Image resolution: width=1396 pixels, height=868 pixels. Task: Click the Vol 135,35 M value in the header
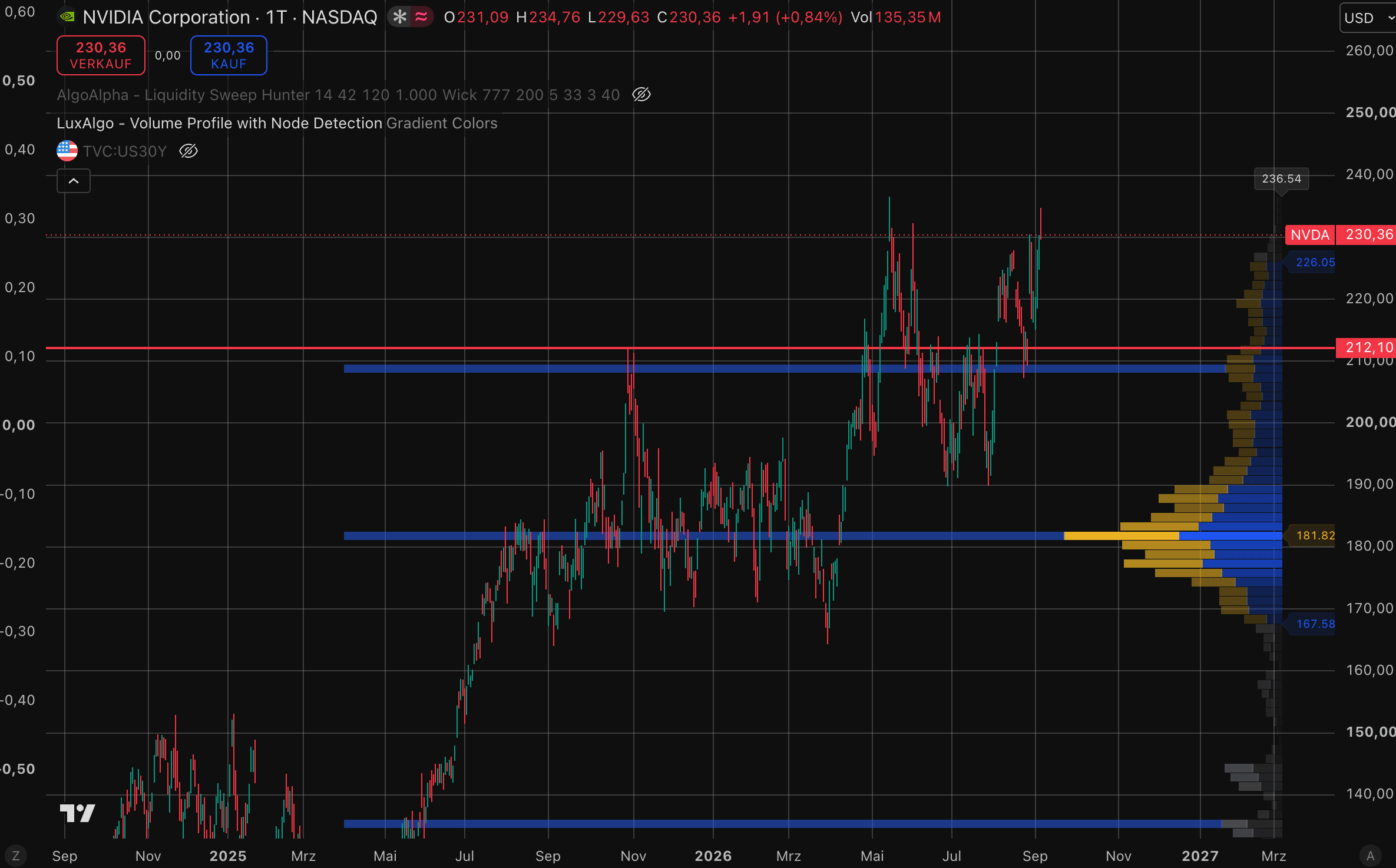coord(896,17)
